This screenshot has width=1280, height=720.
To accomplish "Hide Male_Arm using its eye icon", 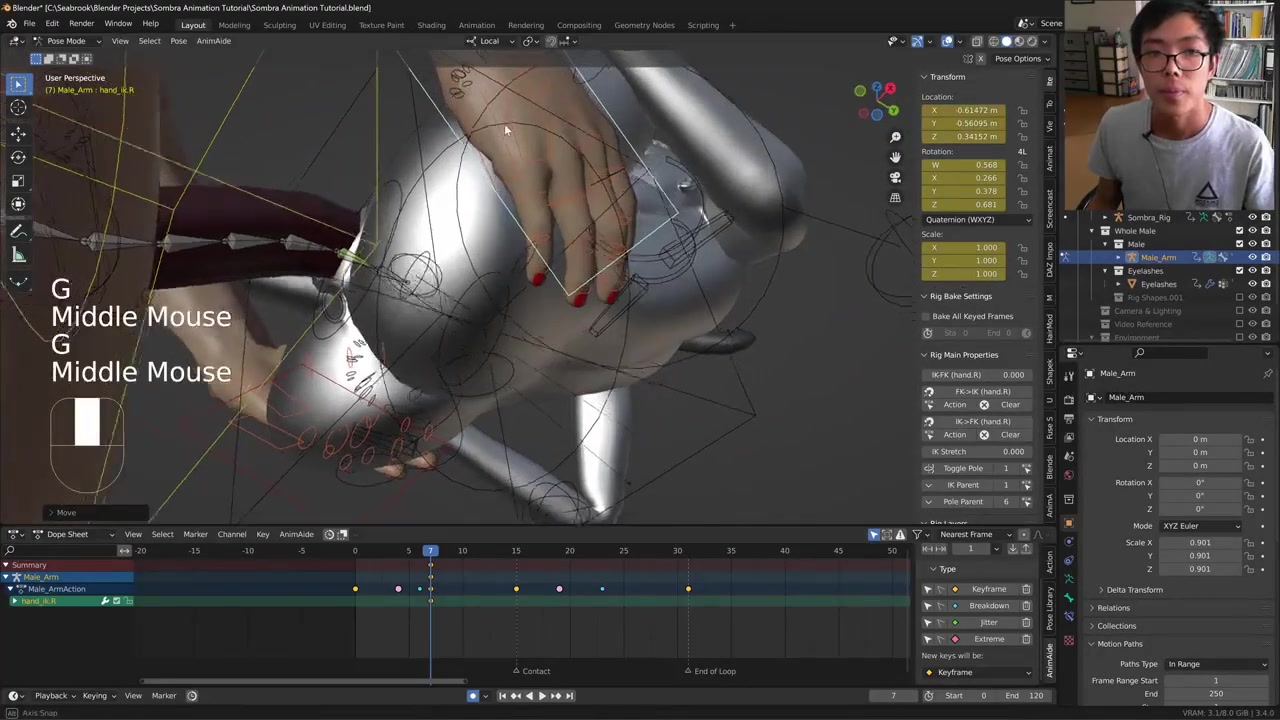I will click(1252, 257).
